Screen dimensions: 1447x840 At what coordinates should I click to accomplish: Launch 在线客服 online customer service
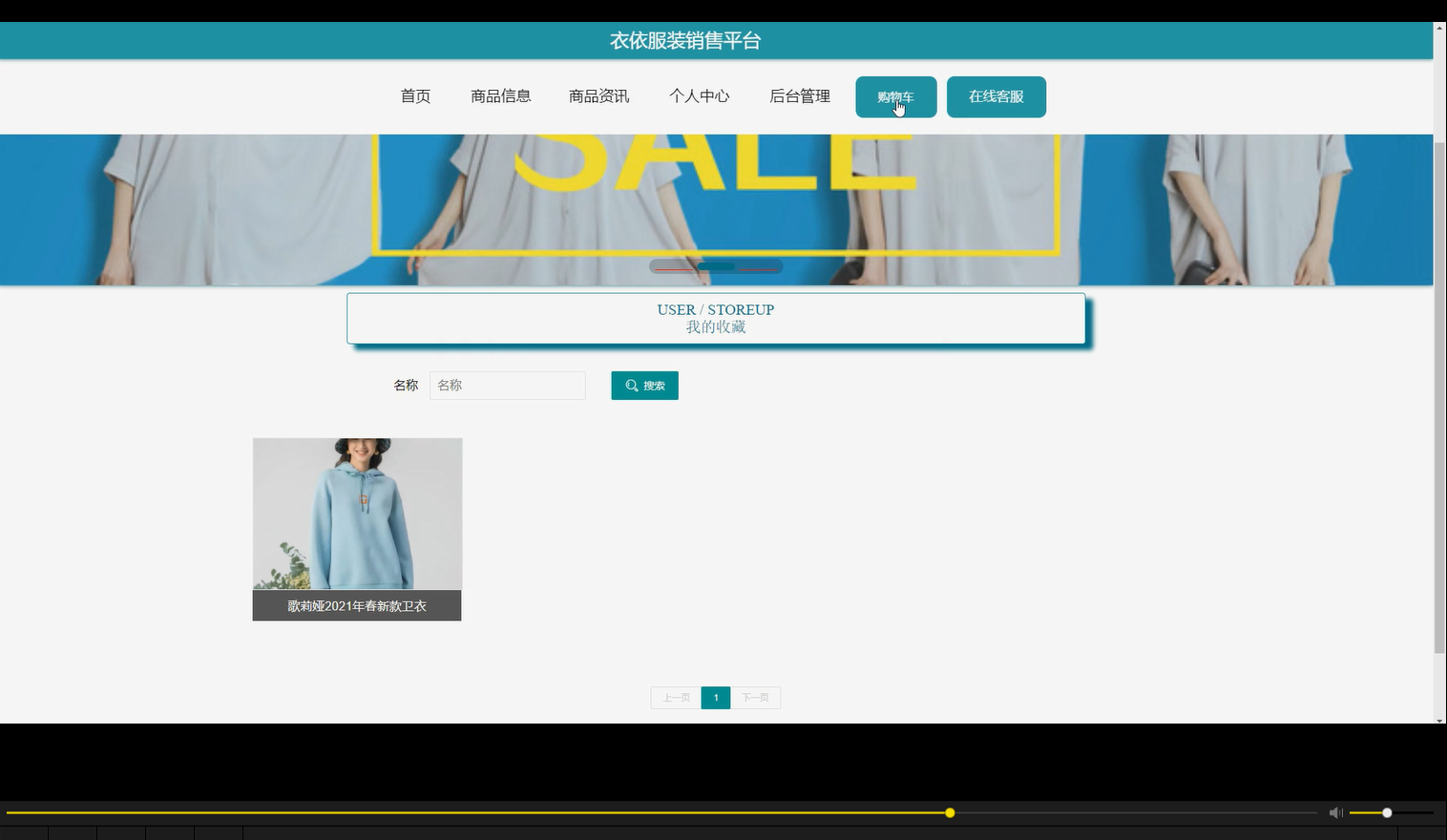(996, 96)
